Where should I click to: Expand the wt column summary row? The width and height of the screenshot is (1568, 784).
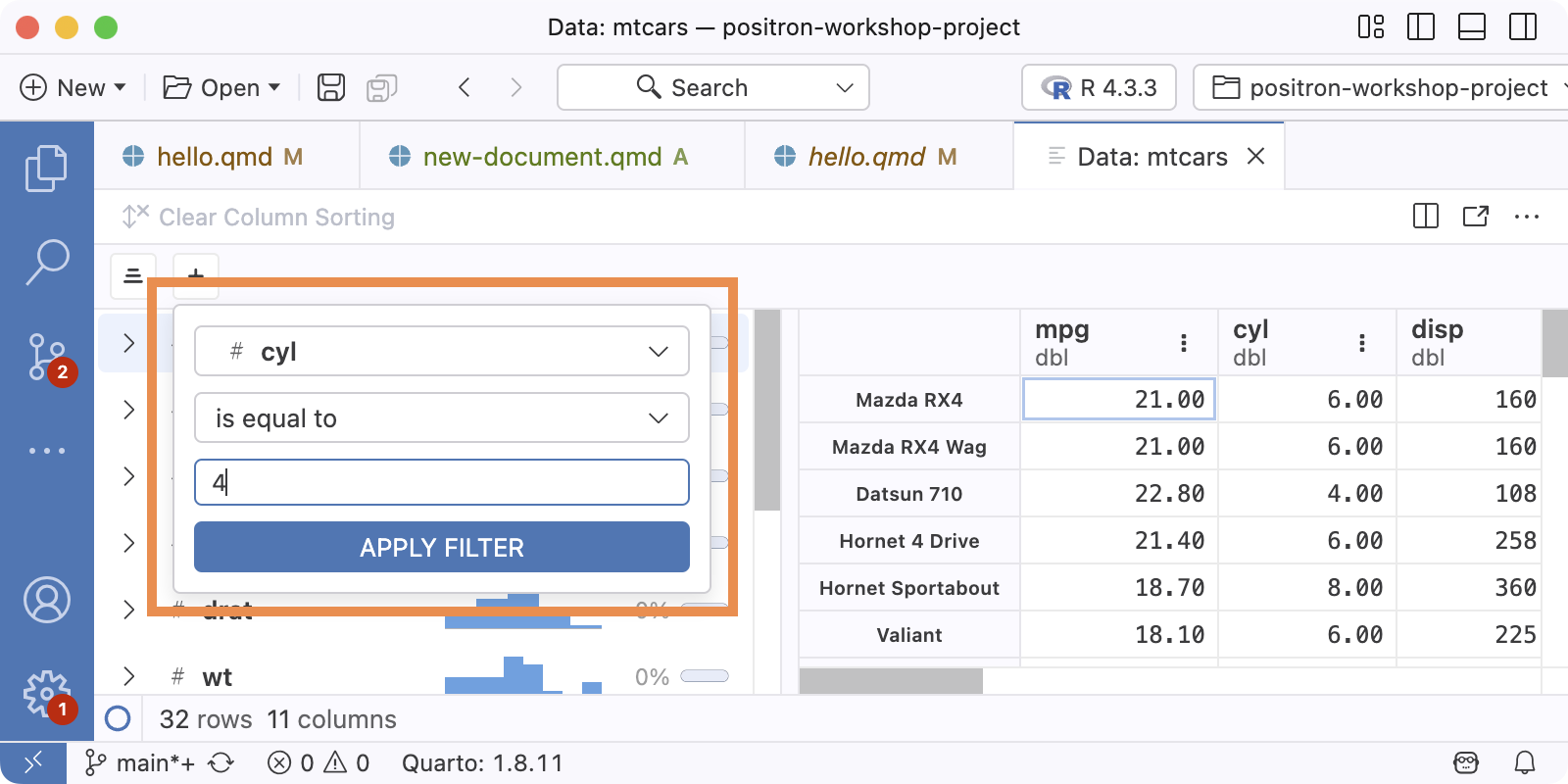click(x=128, y=676)
